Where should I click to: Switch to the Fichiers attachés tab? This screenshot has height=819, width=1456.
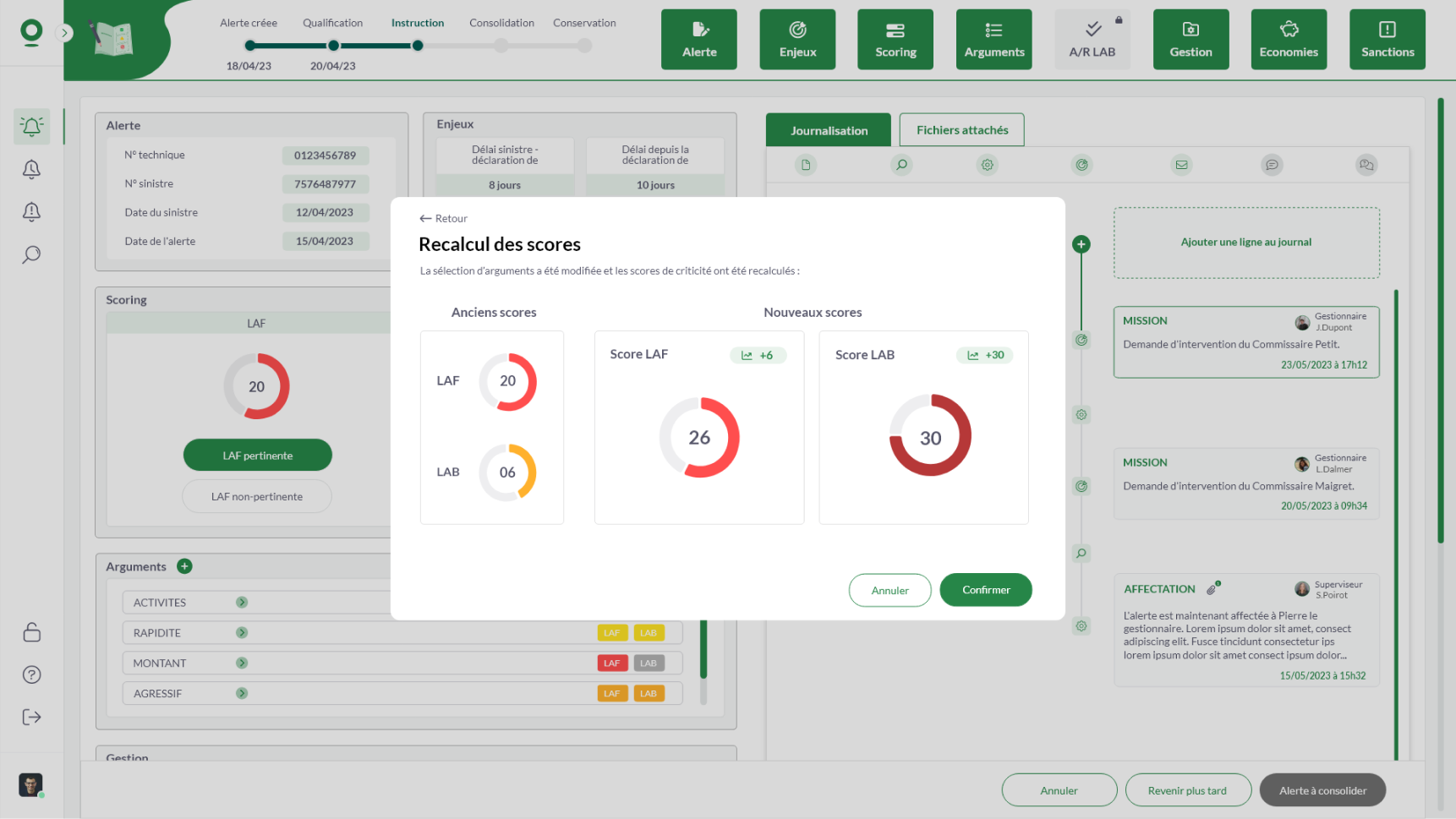[x=961, y=130]
